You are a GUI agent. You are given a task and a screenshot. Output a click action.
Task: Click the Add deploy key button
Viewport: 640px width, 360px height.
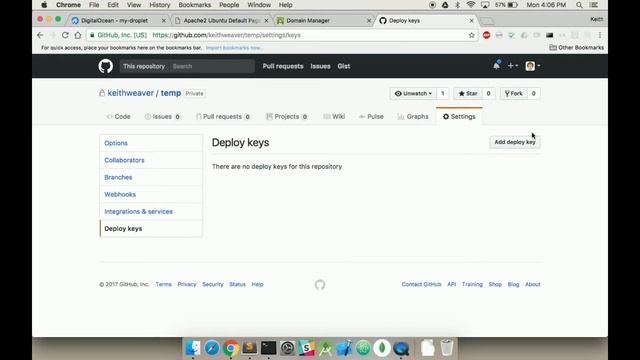515,142
